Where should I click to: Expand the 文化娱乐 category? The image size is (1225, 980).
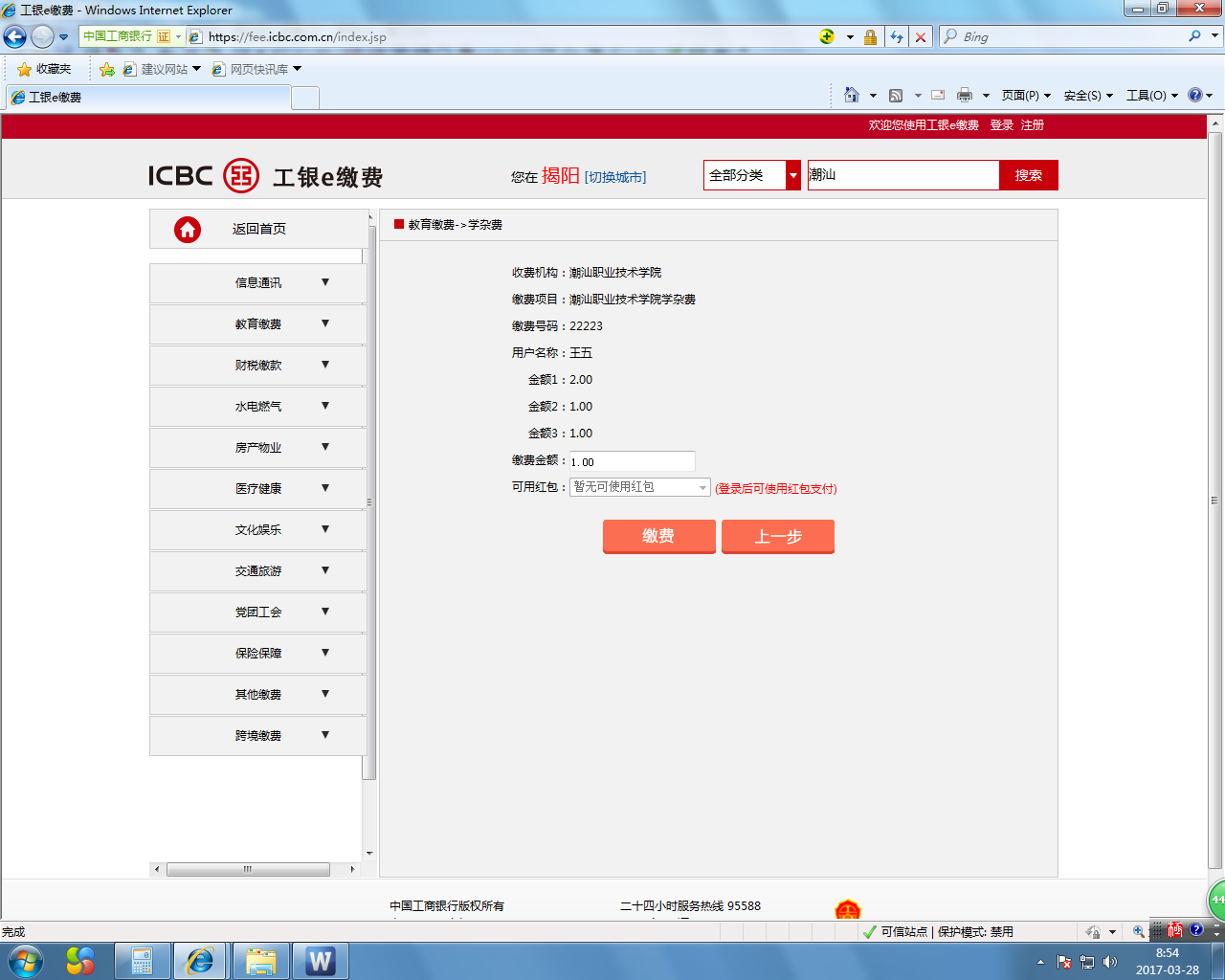click(258, 530)
